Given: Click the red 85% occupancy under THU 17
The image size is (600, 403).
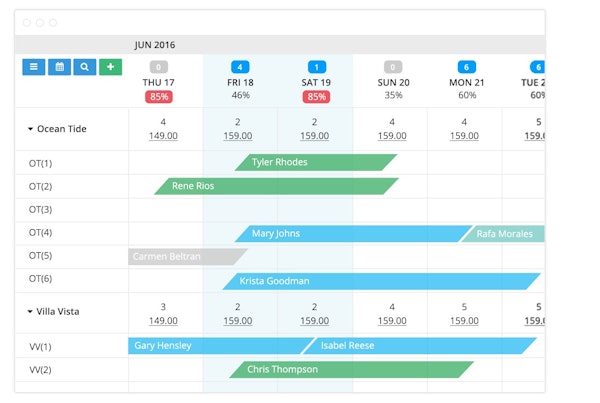Looking at the screenshot, I should pyautogui.click(x=159, y=96).
